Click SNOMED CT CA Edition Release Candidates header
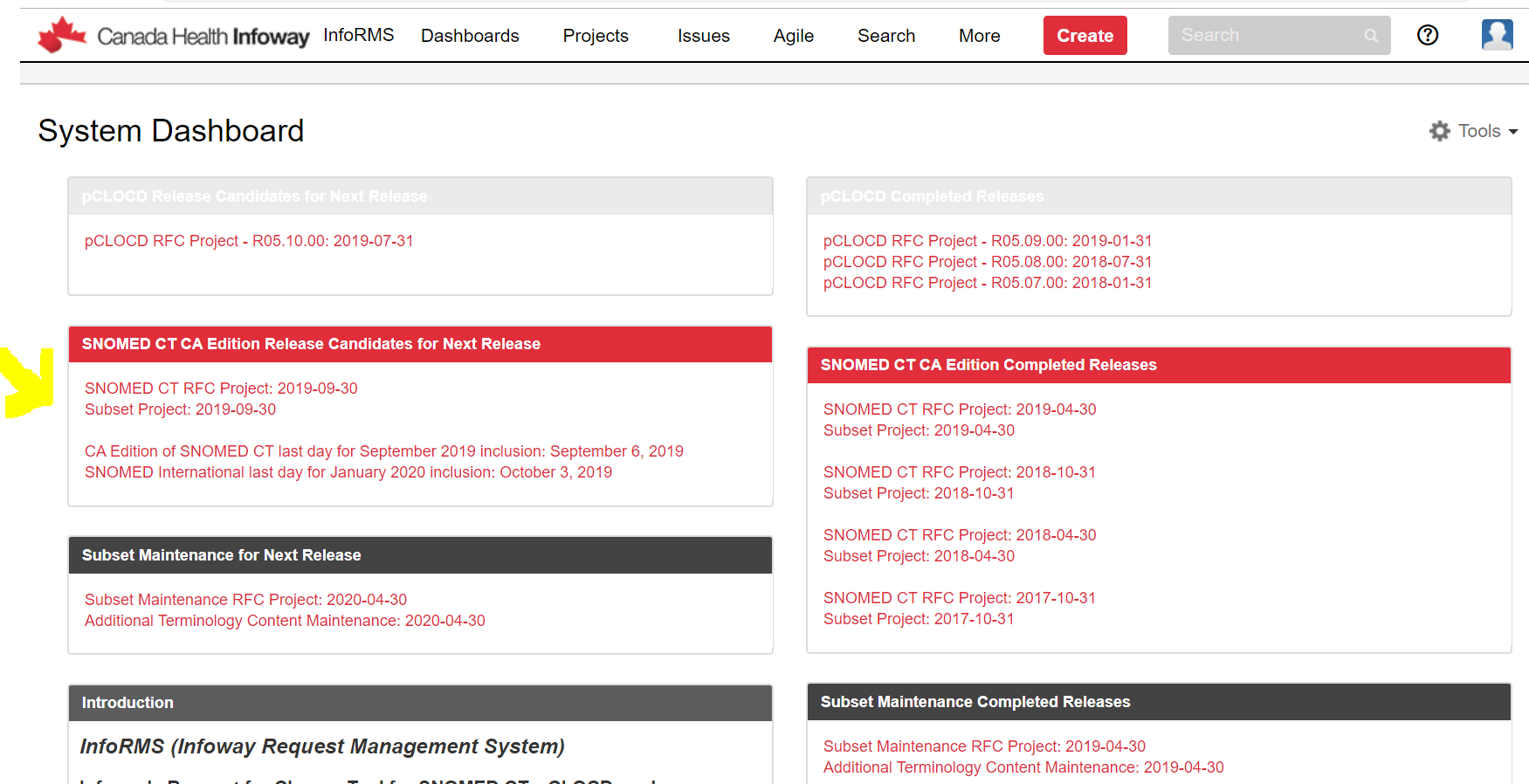The image size is (1529, 784). pyautogui.click(x=420, y=344)
